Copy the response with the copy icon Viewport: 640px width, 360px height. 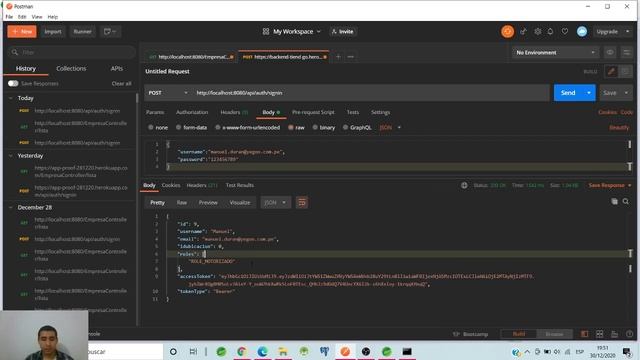pyautogui.click(x=614, y=201)
